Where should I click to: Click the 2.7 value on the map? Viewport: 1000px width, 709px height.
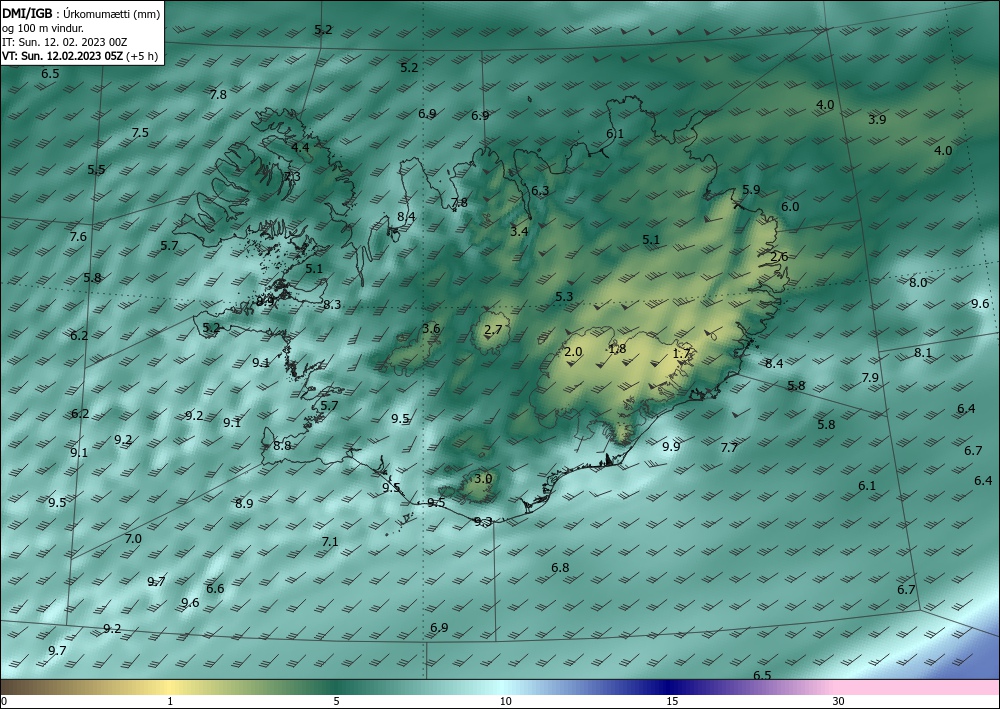(x=493, y=330)
